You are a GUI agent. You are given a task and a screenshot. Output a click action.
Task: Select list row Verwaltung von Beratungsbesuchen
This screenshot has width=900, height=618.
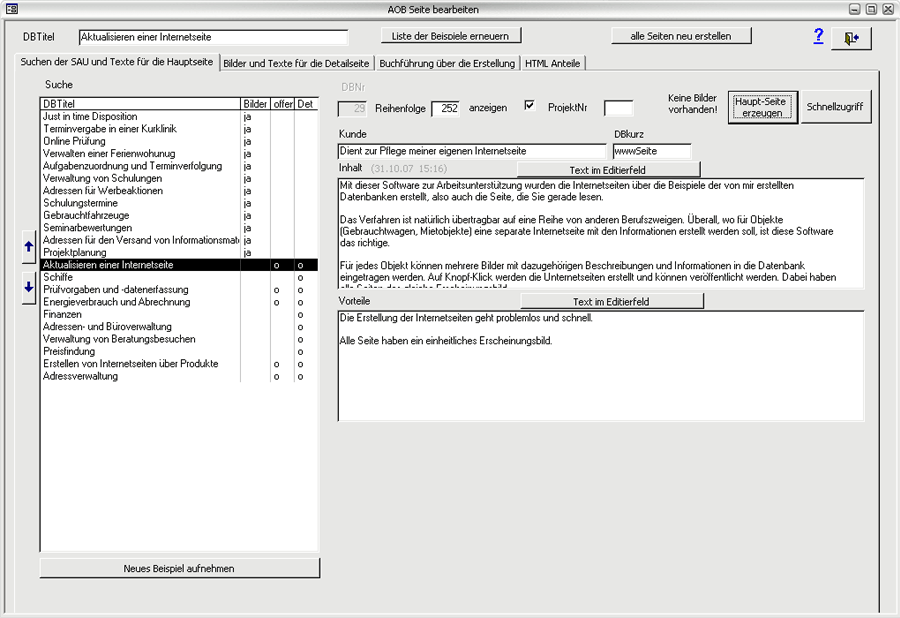[x=179, y=339]
